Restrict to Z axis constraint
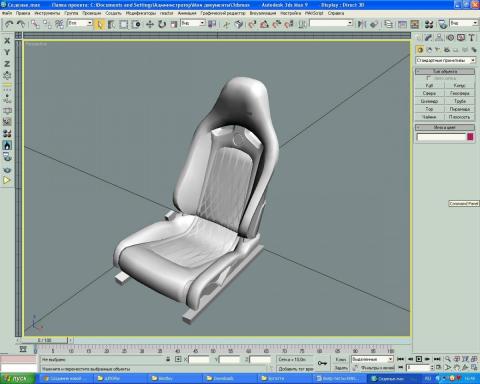Screen dimensions: 480x384 coord(7,64)
